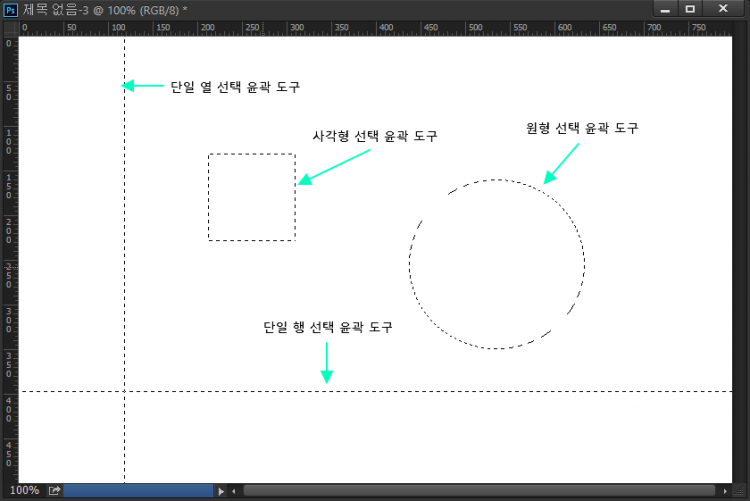Click the horizontal scrollbar thumb

tap(480, 491)
